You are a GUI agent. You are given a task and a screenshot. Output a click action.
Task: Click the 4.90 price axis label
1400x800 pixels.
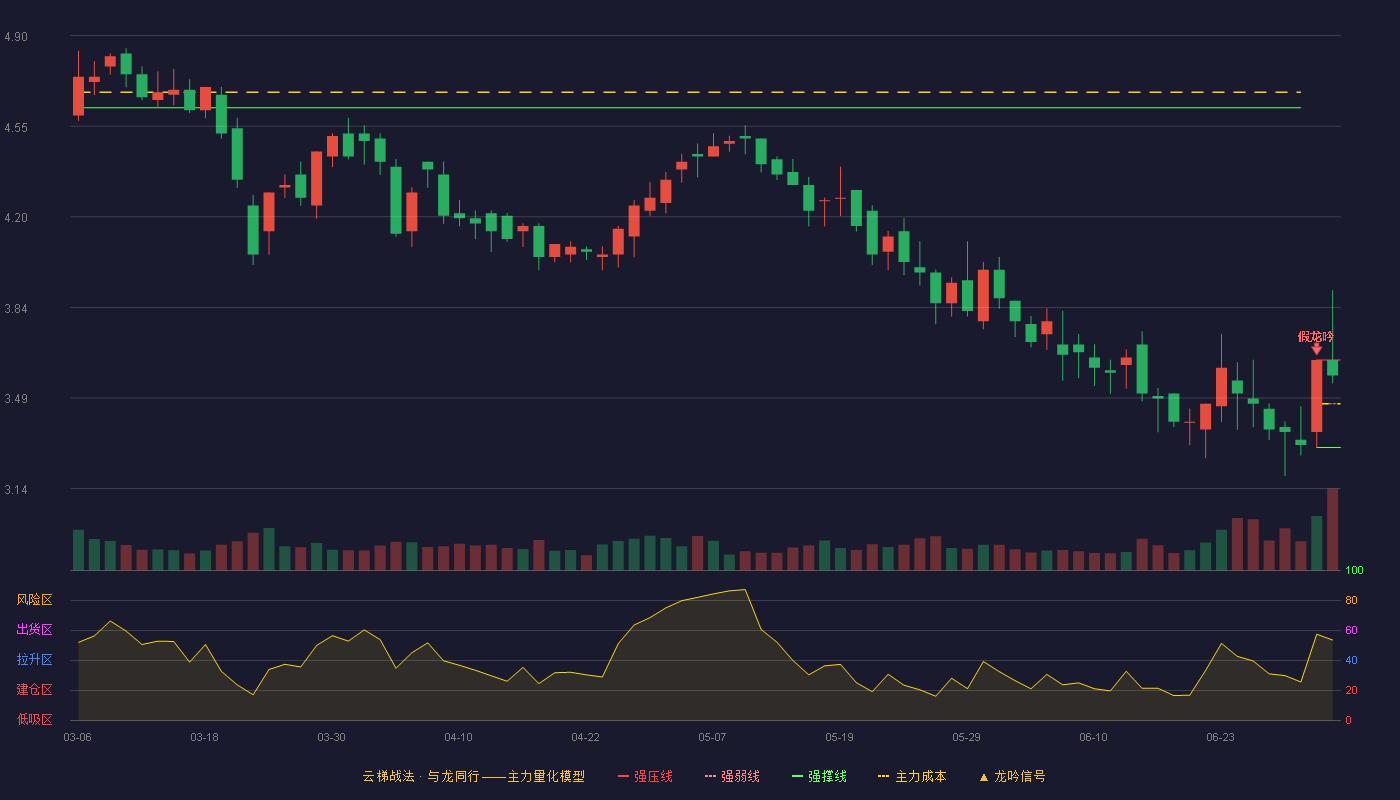[16, 37]
